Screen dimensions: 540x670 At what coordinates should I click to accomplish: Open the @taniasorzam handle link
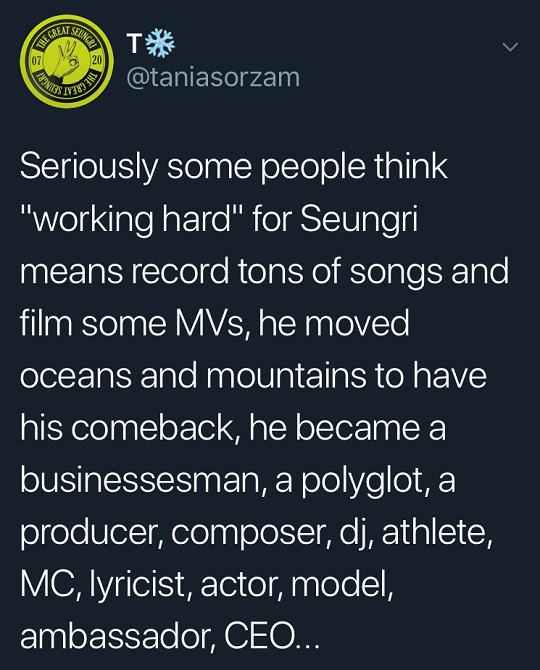[213, 78]
